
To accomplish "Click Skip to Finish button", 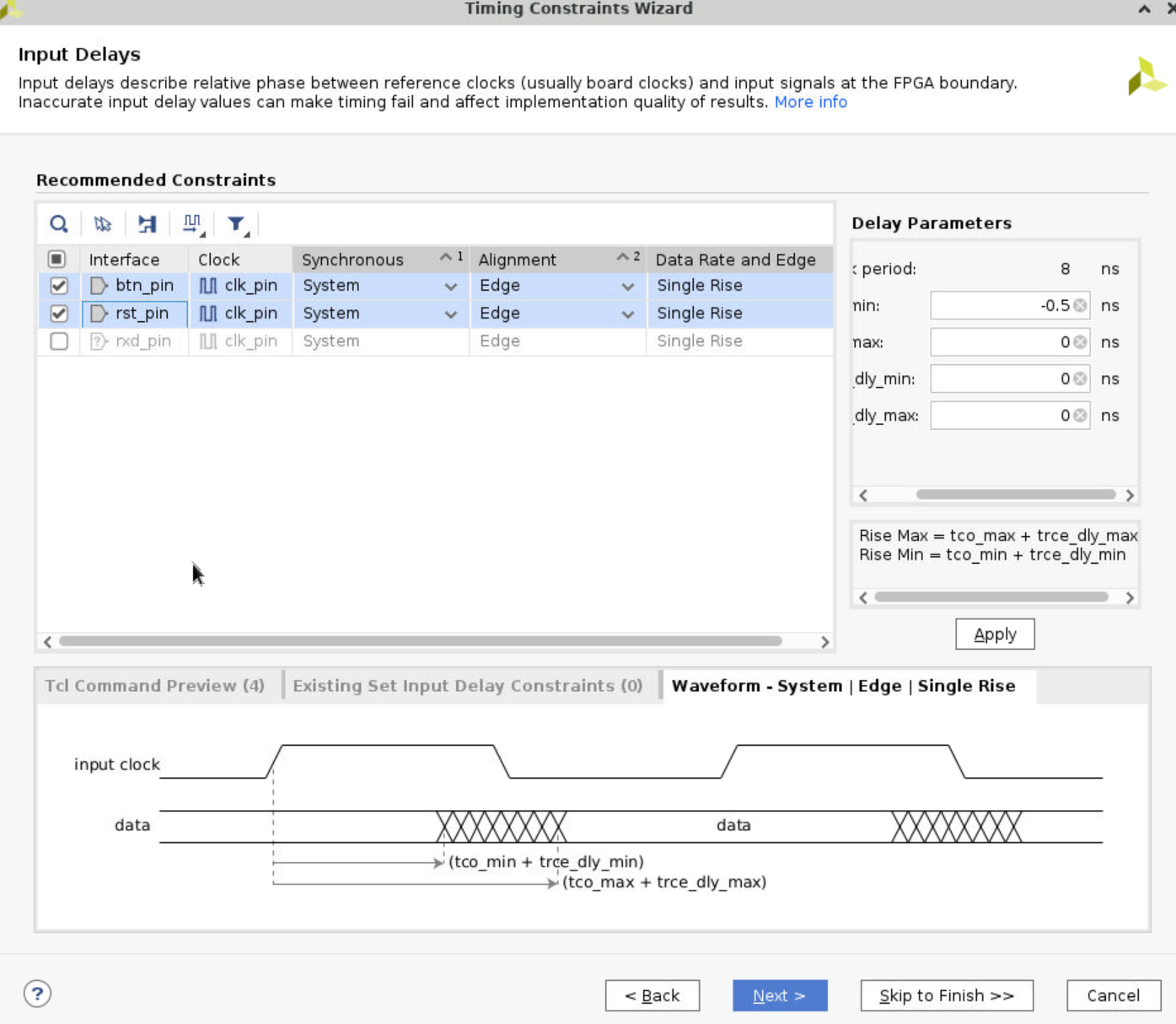I will [x=947, y=995].
